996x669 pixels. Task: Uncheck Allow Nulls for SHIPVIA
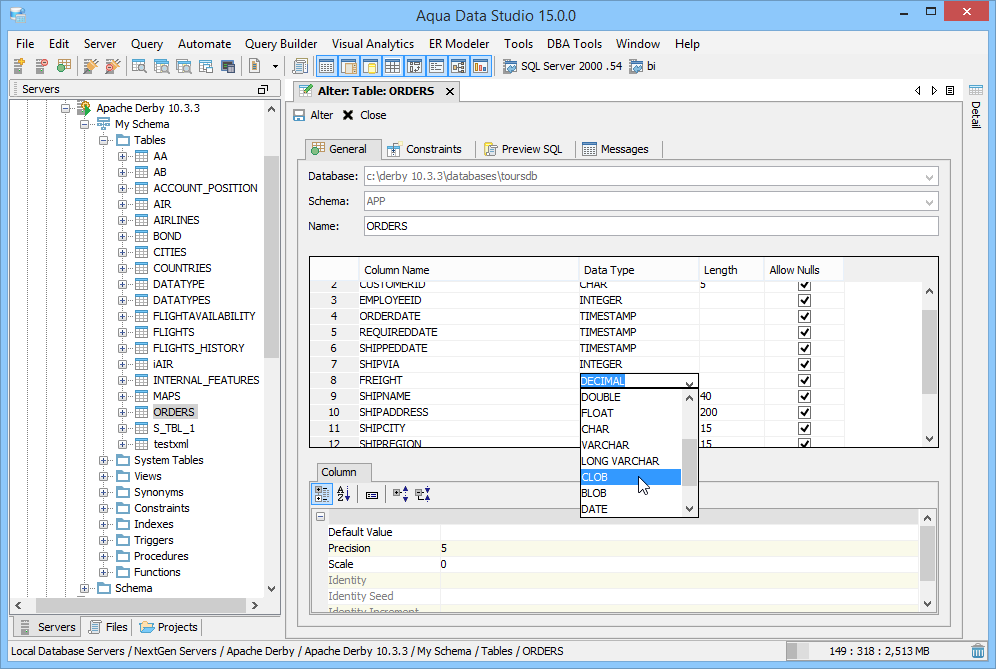pyautogui.click(x=804, y=364)
